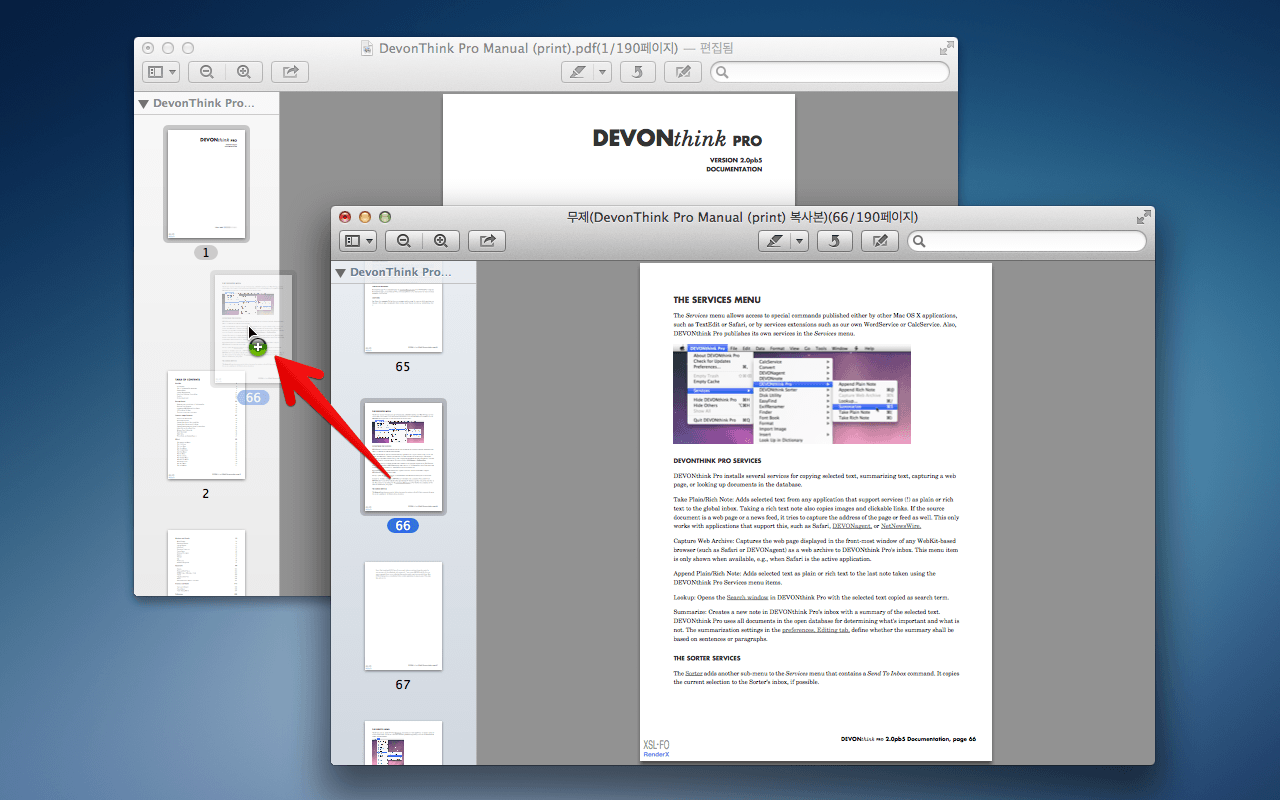Image resolution: width=1280 pixels, height=800 pixels.
Task: Click the page 66 label badge in front sidebar
Action: coord(403,526)
